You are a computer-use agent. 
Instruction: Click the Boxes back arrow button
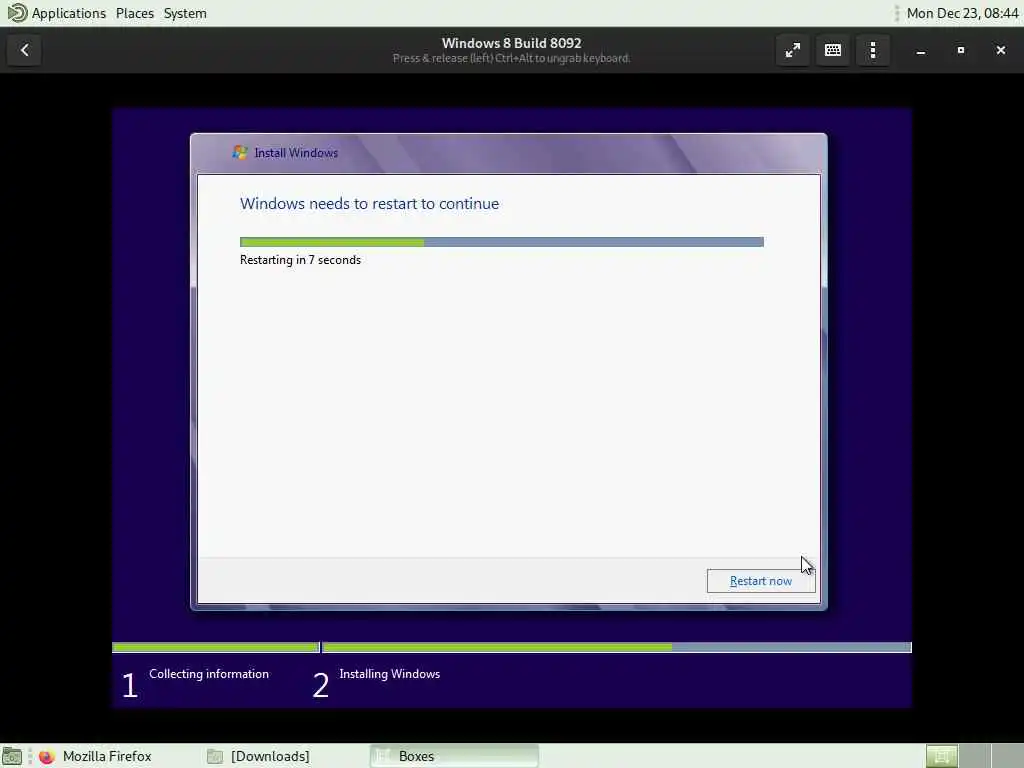[24, 50]
